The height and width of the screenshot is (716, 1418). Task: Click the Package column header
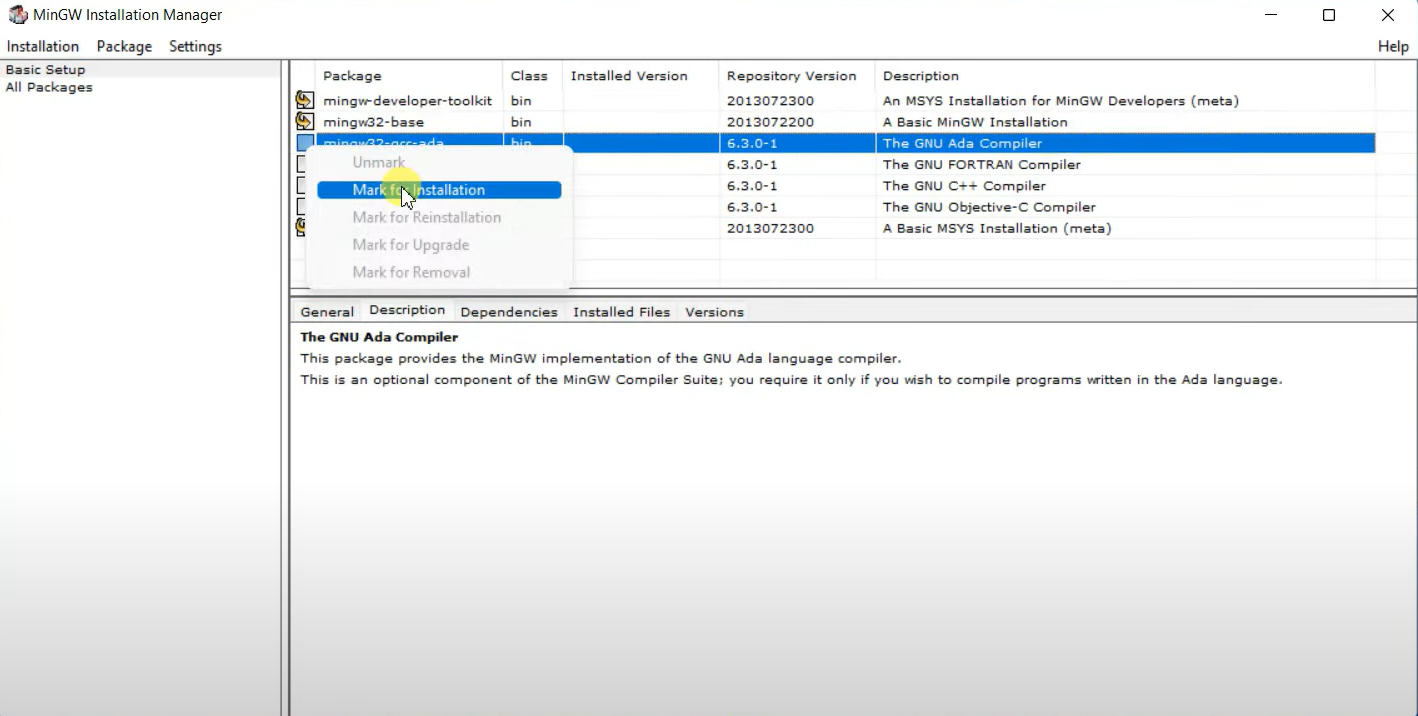coord(352,75)
